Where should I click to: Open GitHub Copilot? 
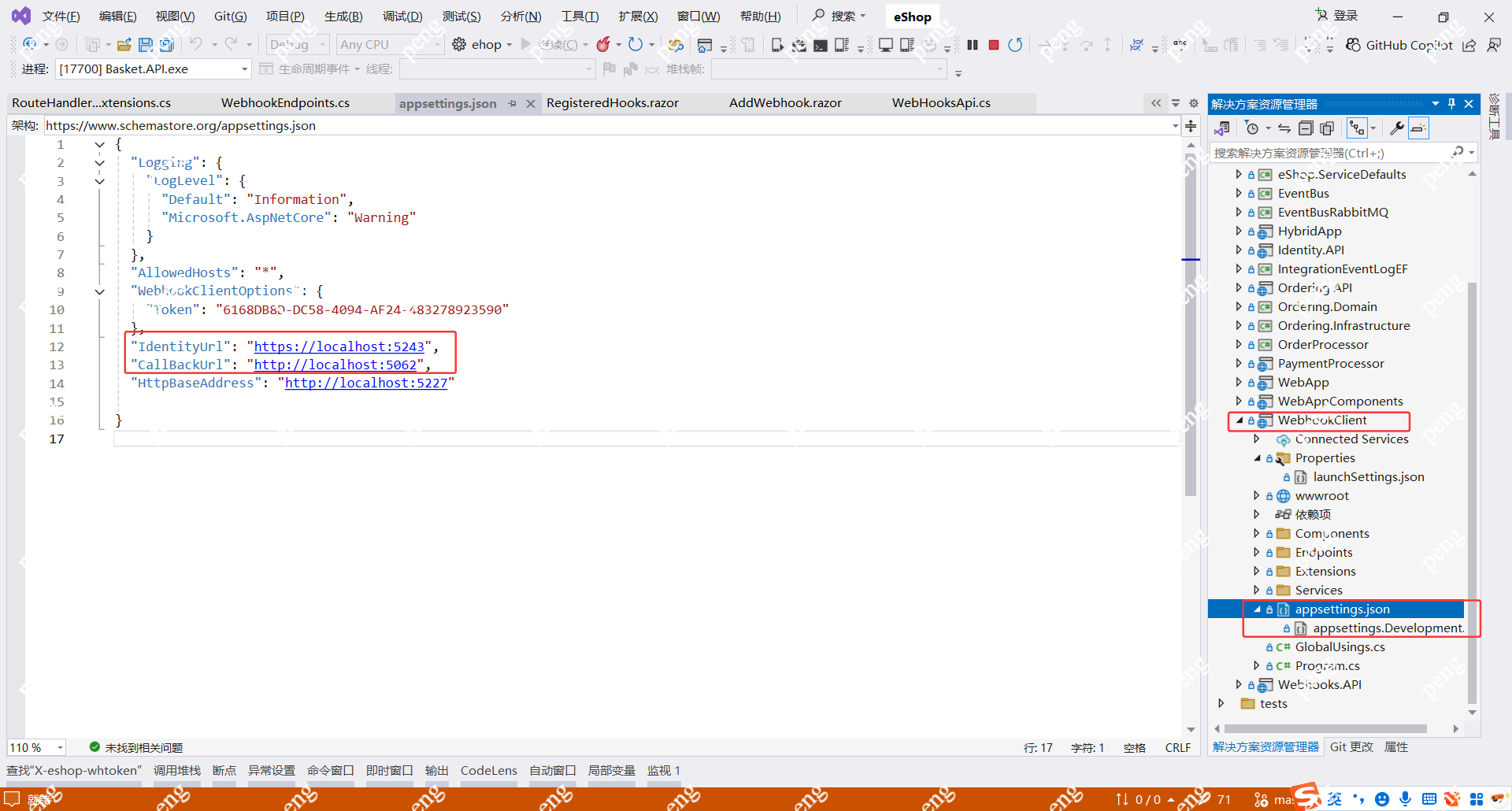(1399, 45)
